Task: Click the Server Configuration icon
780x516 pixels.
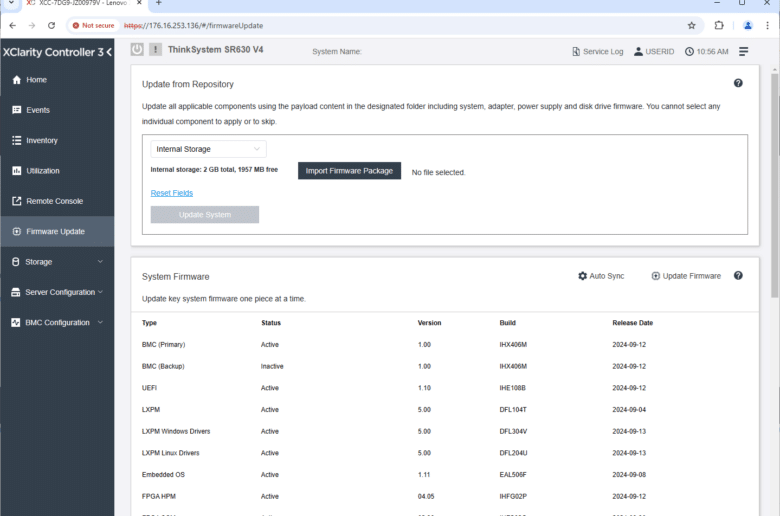Action: [x=15, y=292]
